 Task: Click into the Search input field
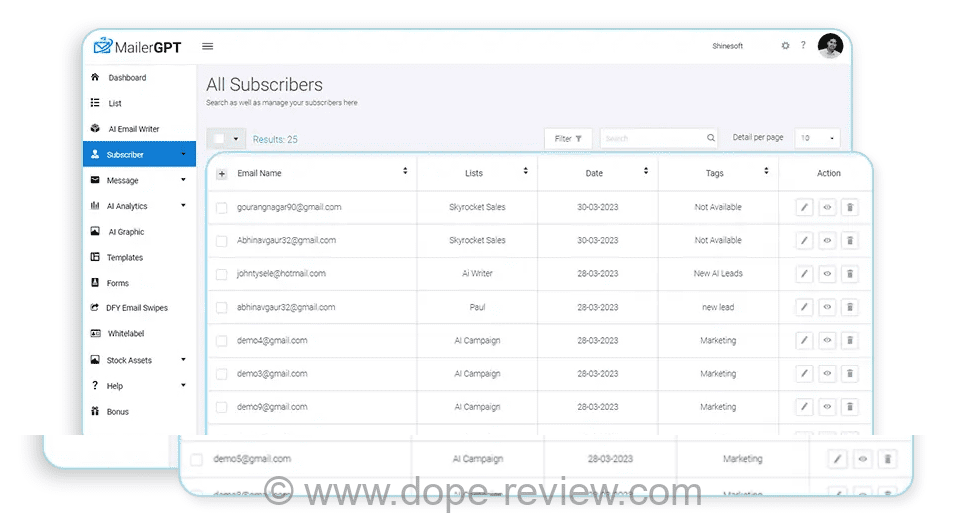pyautogui.click(x=652, y=139)
